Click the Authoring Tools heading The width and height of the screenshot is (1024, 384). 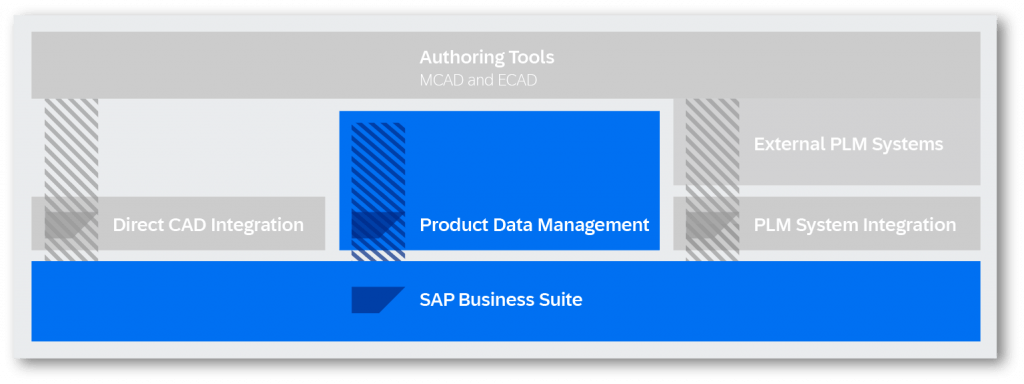point(487,57)
